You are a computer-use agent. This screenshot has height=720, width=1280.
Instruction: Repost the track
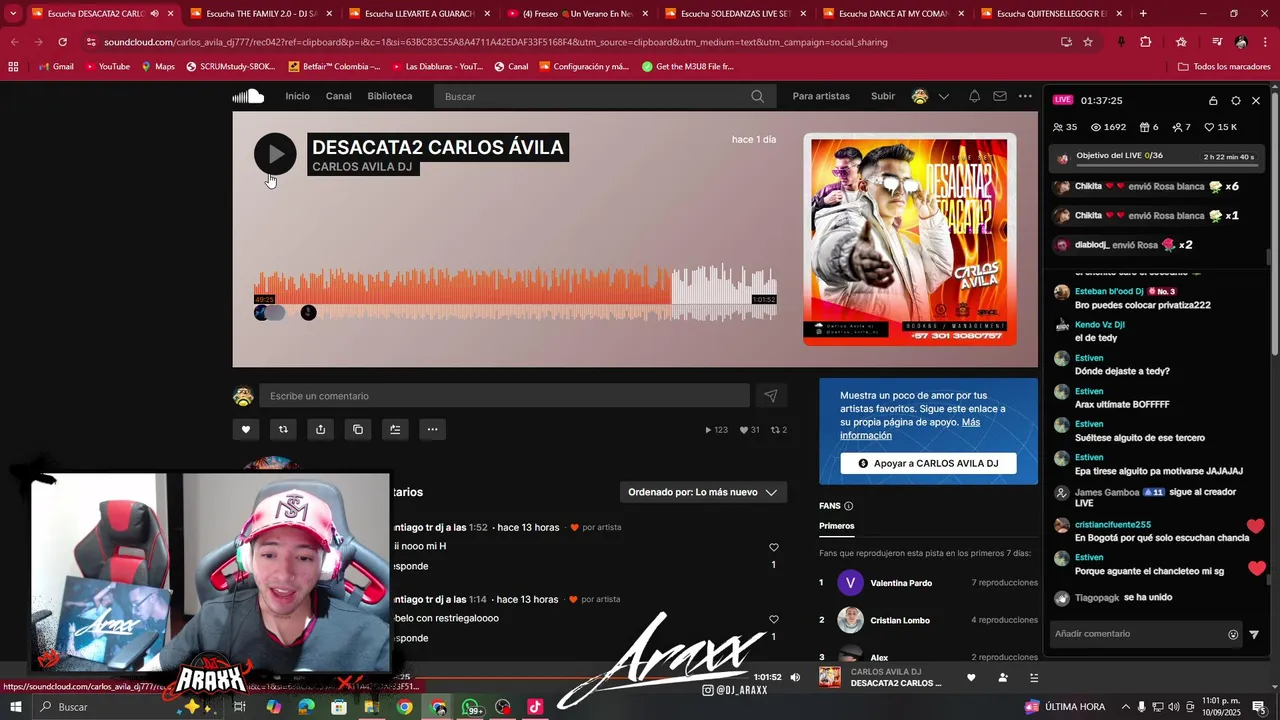coord(283,429)
